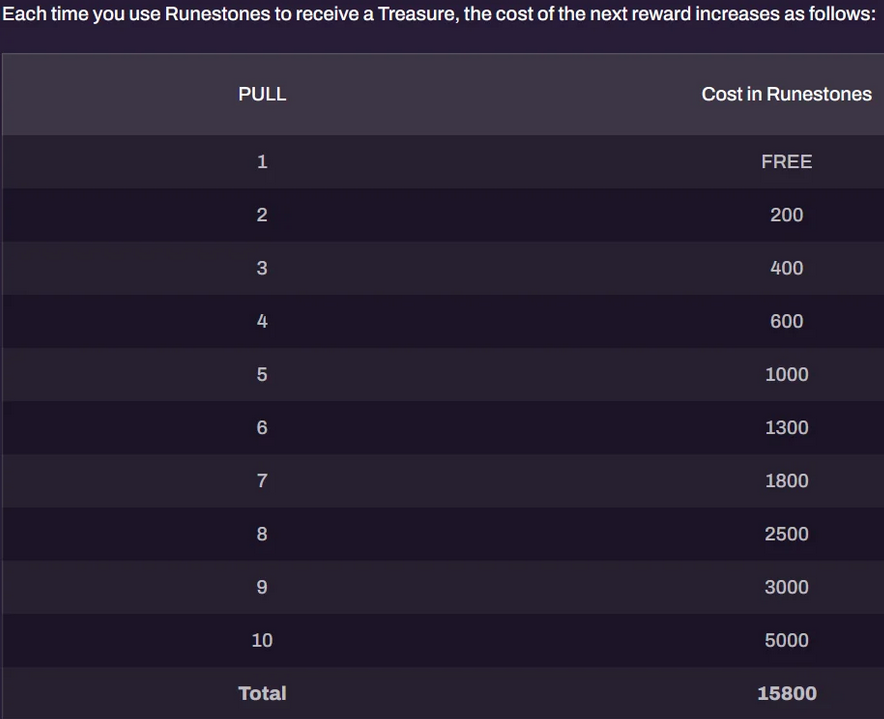Select pull number 3 cell

click(262, 268)
